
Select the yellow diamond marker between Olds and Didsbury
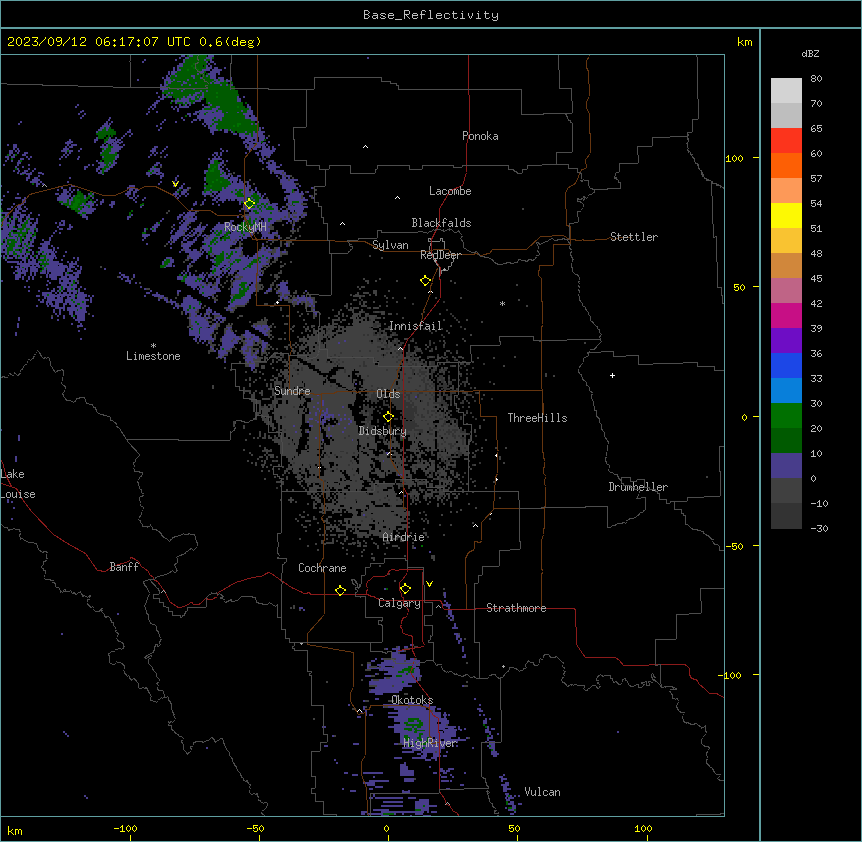point(388,417)
